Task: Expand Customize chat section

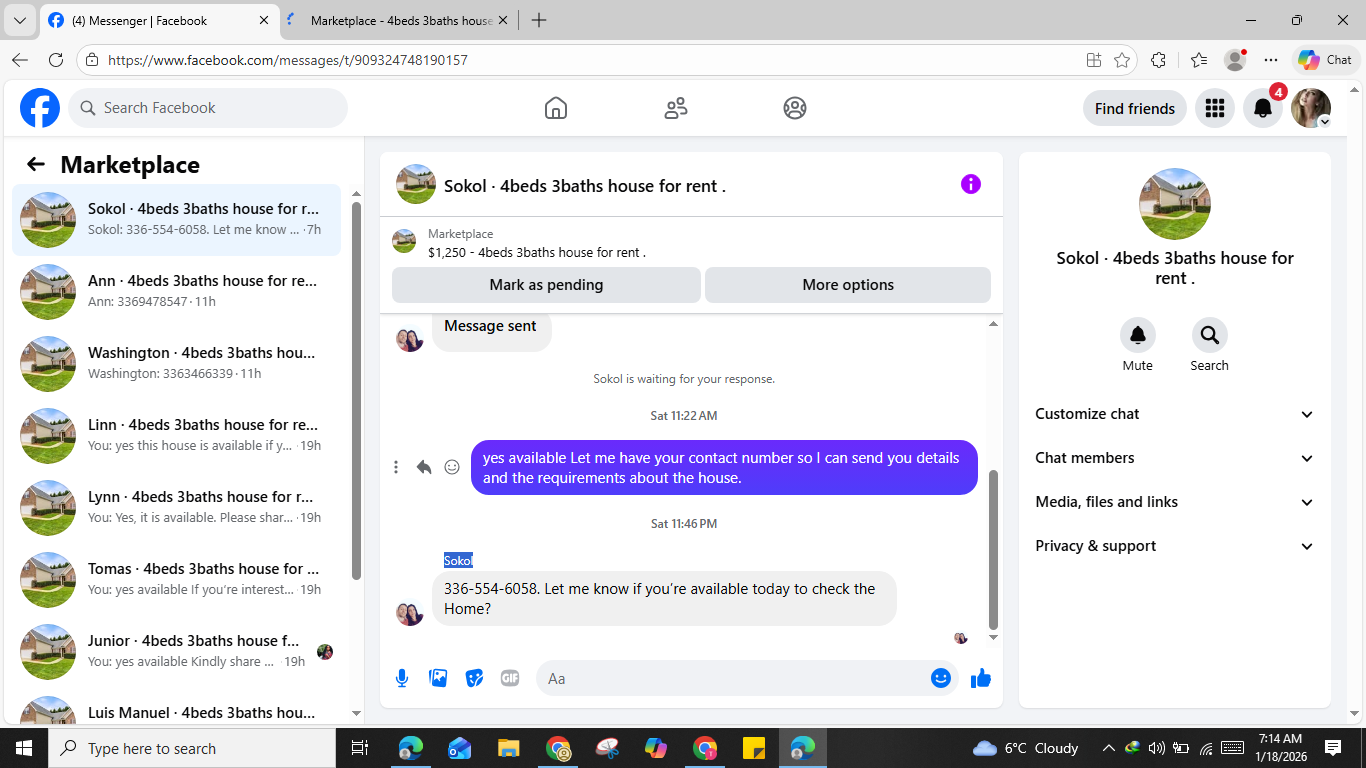Action: pyautogui.click(x=1175, y=414)
